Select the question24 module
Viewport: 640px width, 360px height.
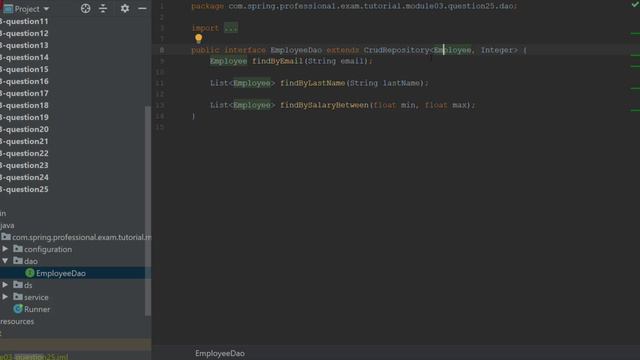(24, 177)
